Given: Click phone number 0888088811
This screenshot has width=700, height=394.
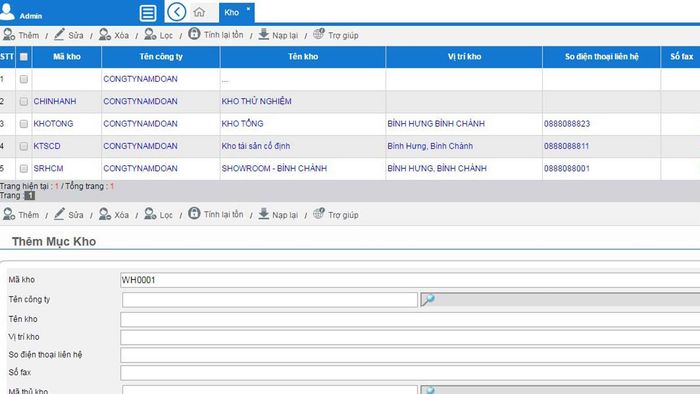Looking at the screenshot, I should tap(567, 146).
